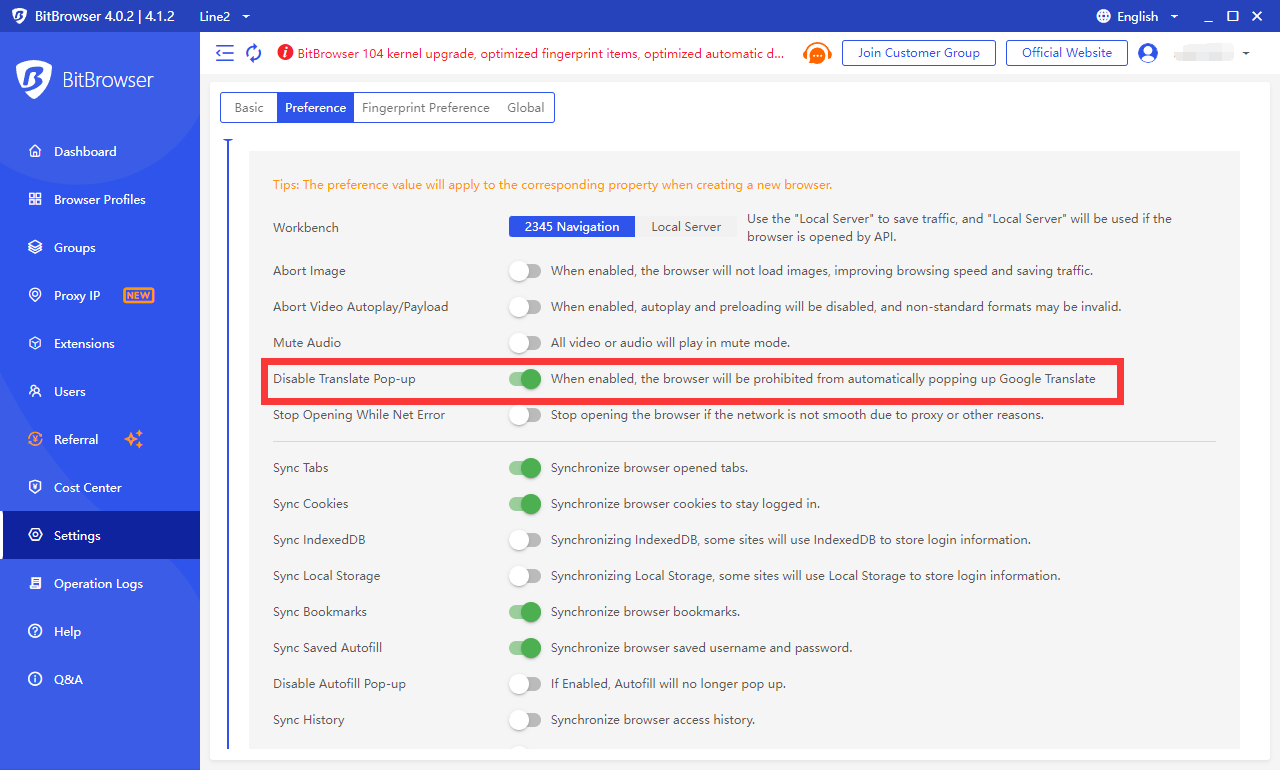
Task: Click the BitBrowser 104 kernel upgrade announcement
Action: 541,53
